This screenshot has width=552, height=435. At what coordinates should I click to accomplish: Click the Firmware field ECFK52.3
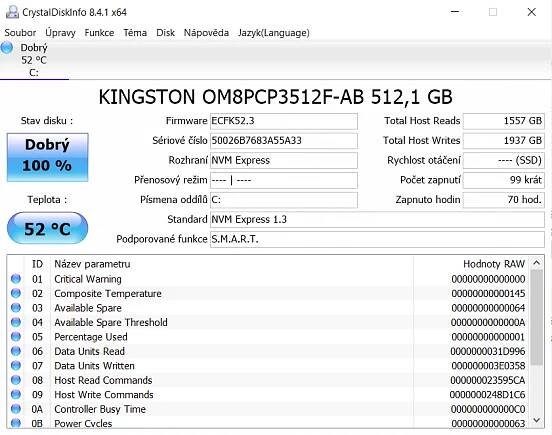284,121
